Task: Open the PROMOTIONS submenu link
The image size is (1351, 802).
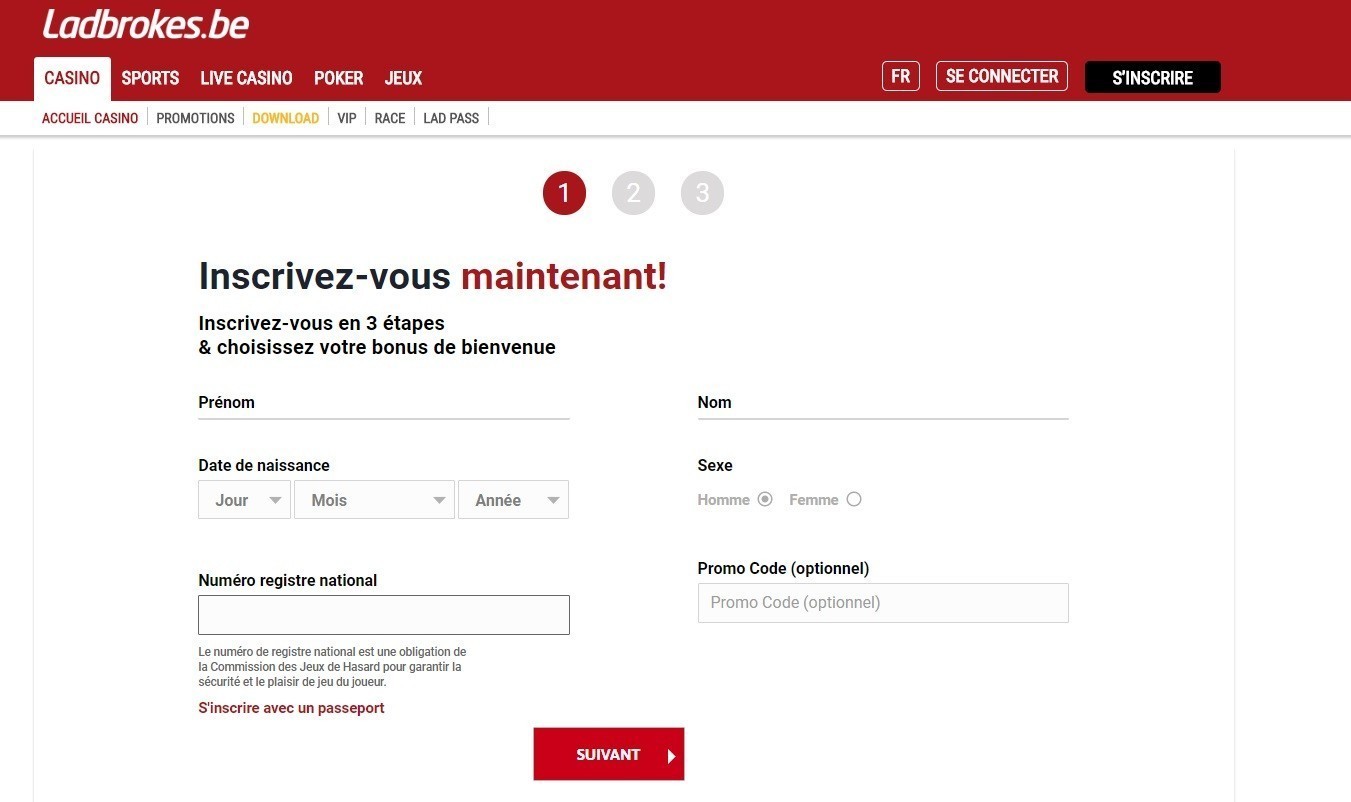Action: [x=195, y=118]
